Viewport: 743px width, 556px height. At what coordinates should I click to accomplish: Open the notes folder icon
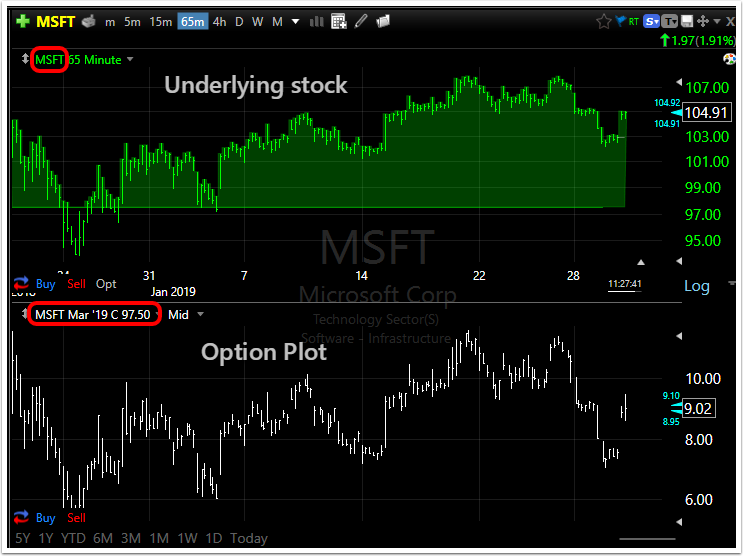click(383, 21)
